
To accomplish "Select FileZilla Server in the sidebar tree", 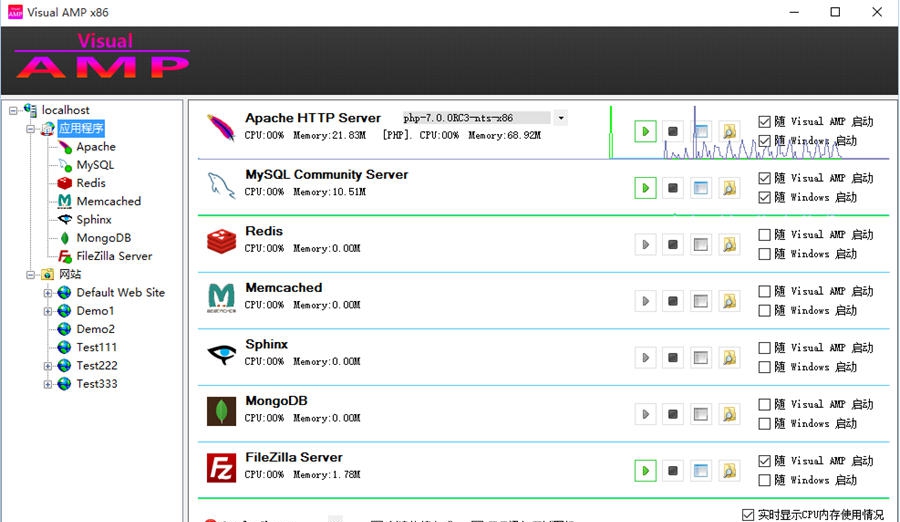I will click(114, 256).
